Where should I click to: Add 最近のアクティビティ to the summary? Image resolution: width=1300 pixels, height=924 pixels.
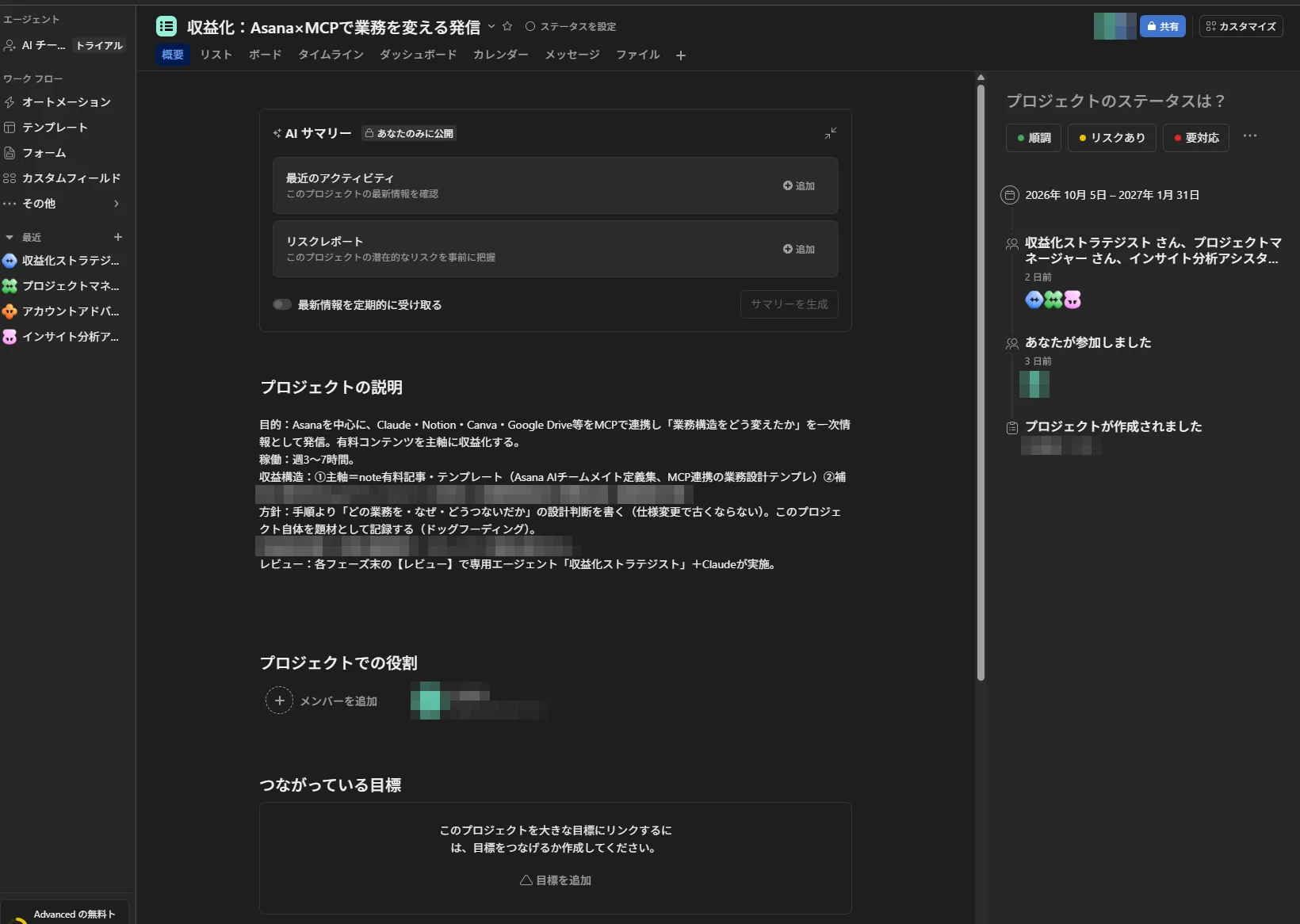[x=799, y=185]
